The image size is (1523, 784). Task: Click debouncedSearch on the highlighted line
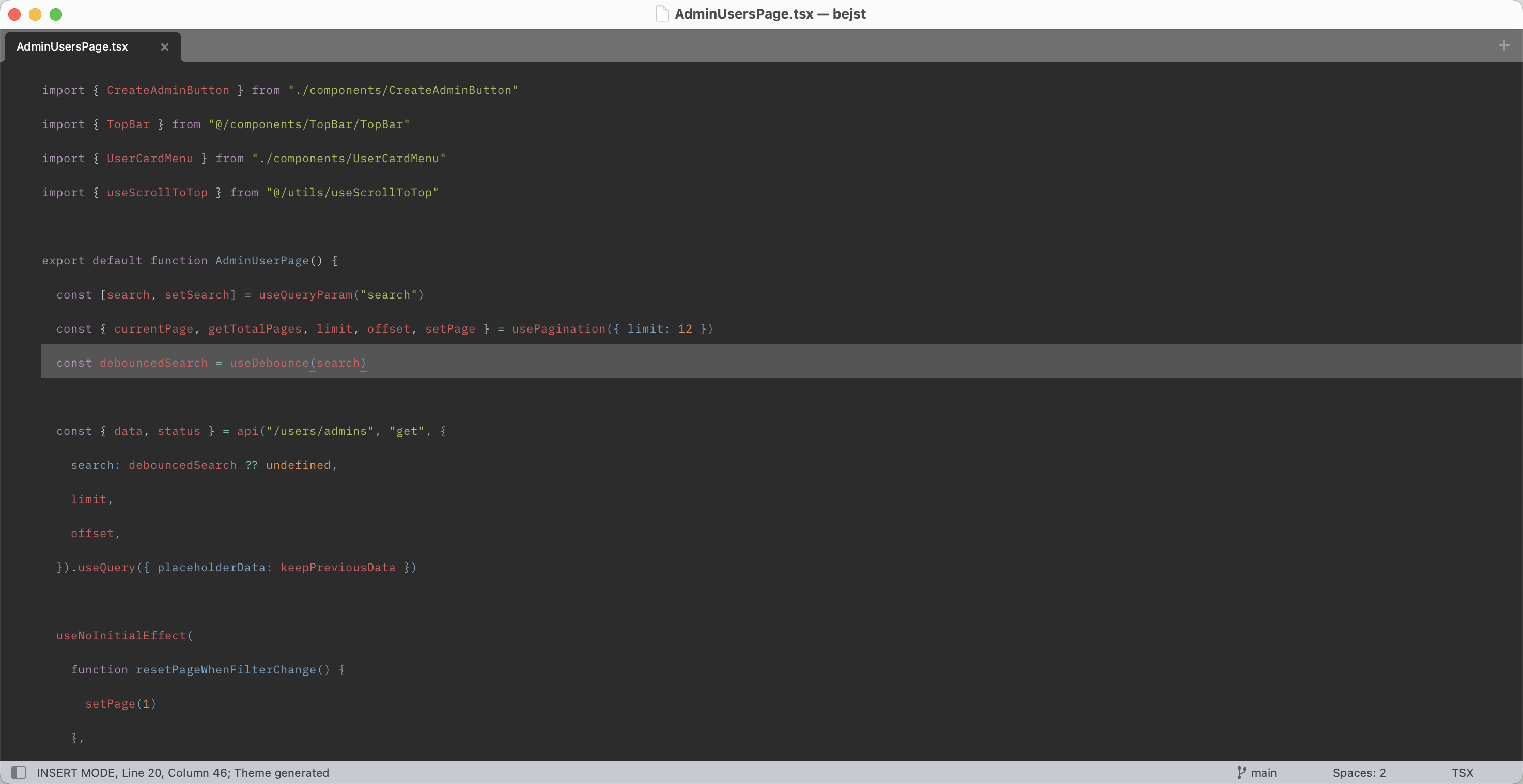(154, 363)
